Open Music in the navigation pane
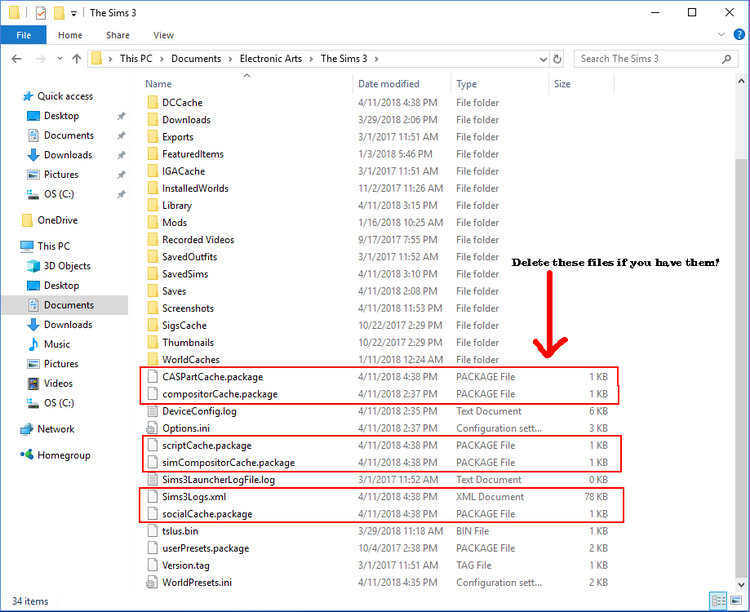750x612 pixels. [57, 345]
